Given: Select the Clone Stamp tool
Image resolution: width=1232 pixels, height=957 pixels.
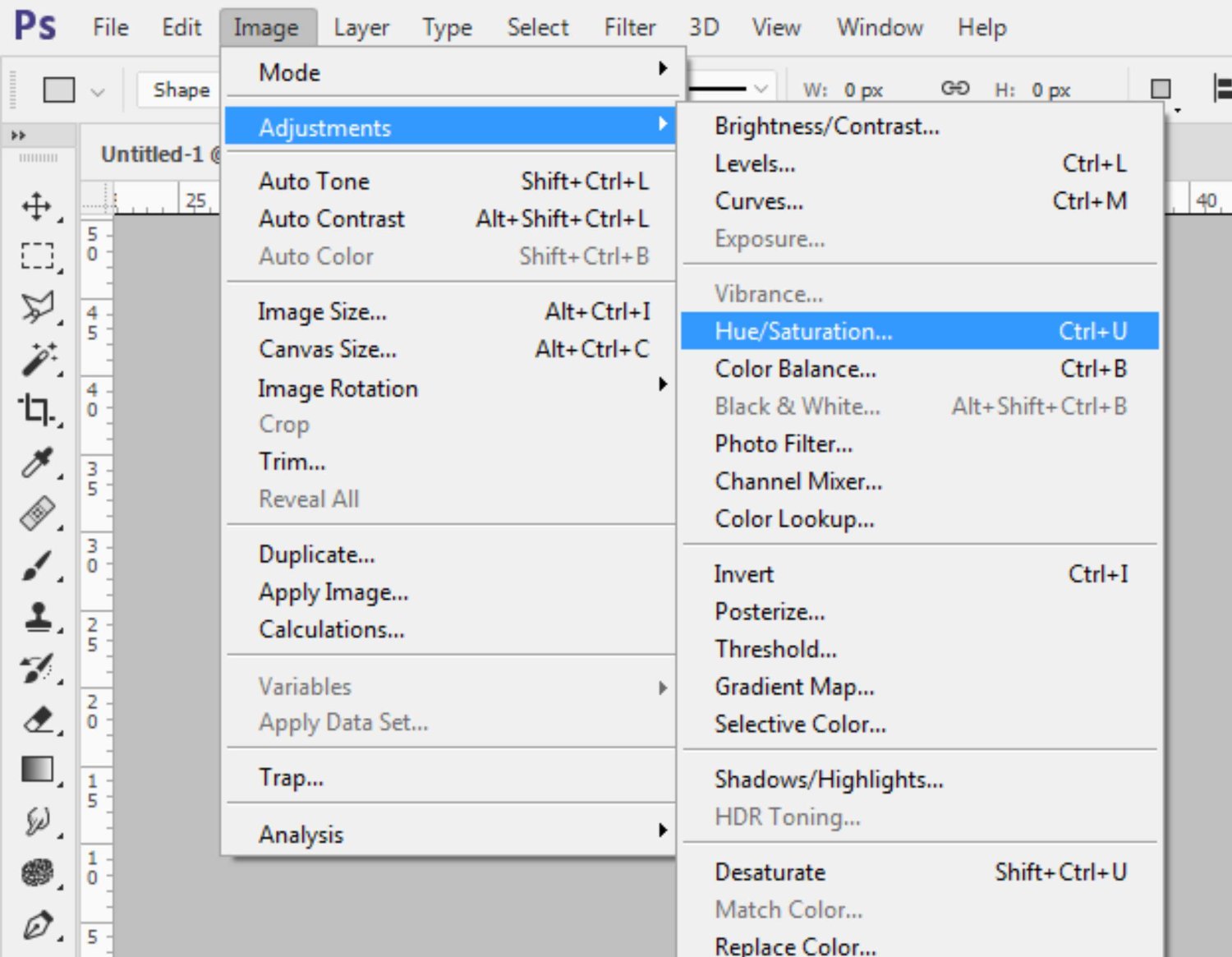Looking at the screenshot, I should click(37, 616).
